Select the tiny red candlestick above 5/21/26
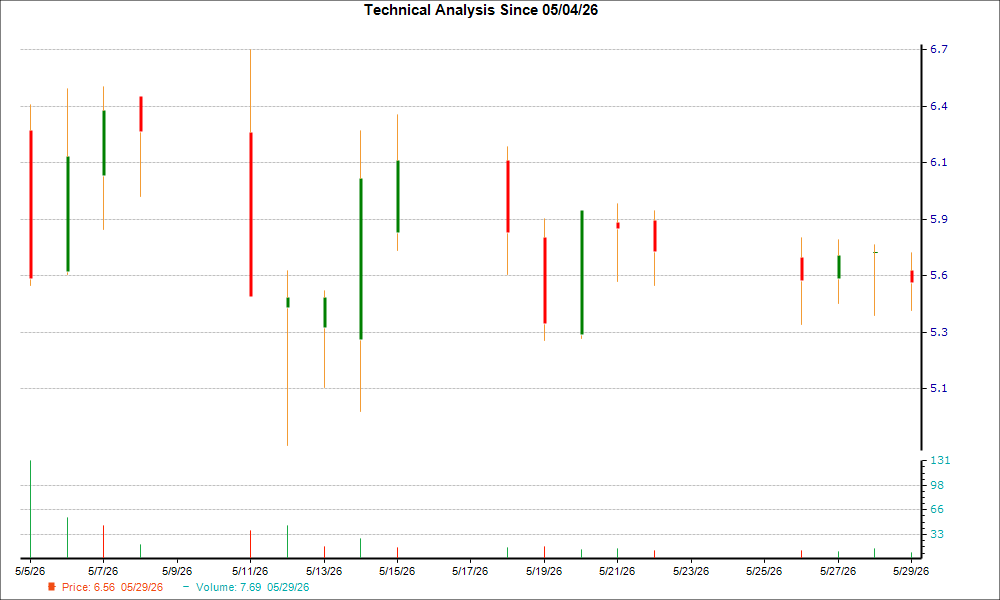The width and height of the screenshot is (1000, 600). (x=618, y=225)
